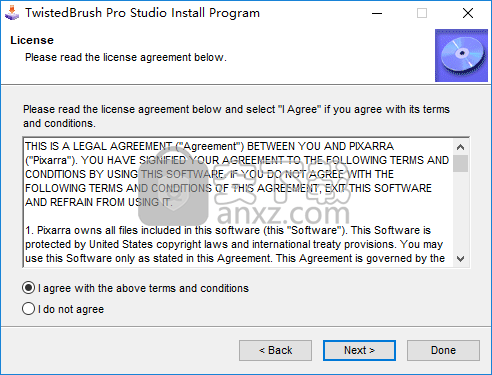Image resolution: width=492 pixels, height=375 pixels.
Task: Click the Done button
Action: (443, 350)
